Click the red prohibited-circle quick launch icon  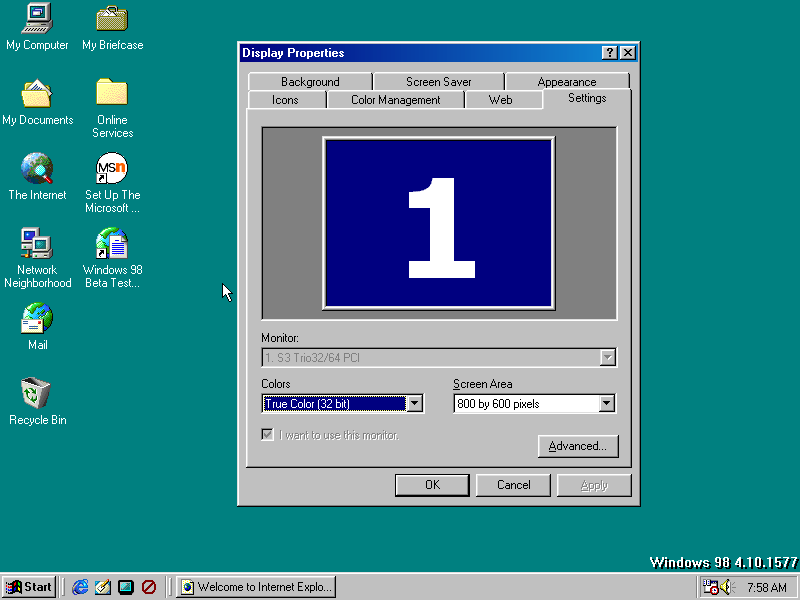pos(148,587)
